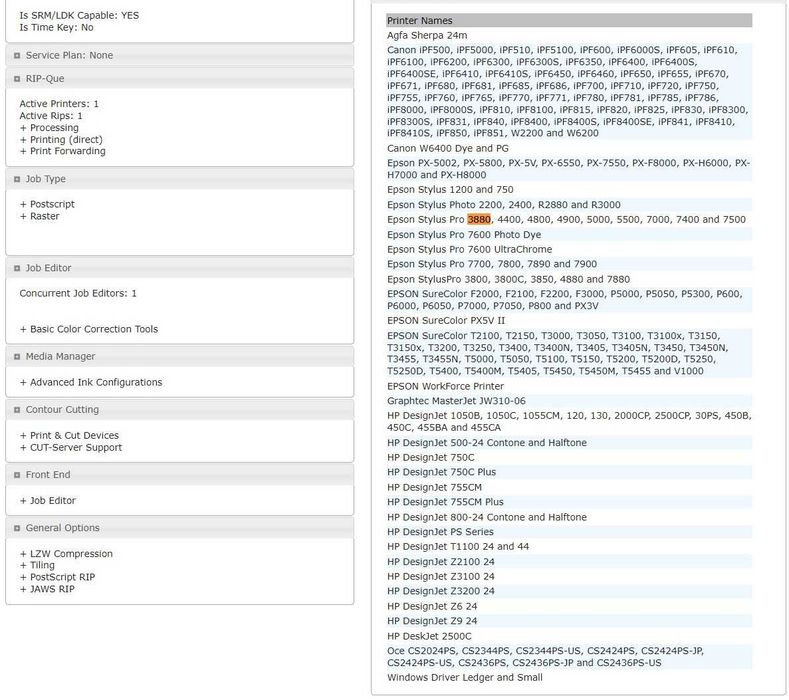
Task: Collapse the Contour Cutting section
Action: (x=17, y=410)
